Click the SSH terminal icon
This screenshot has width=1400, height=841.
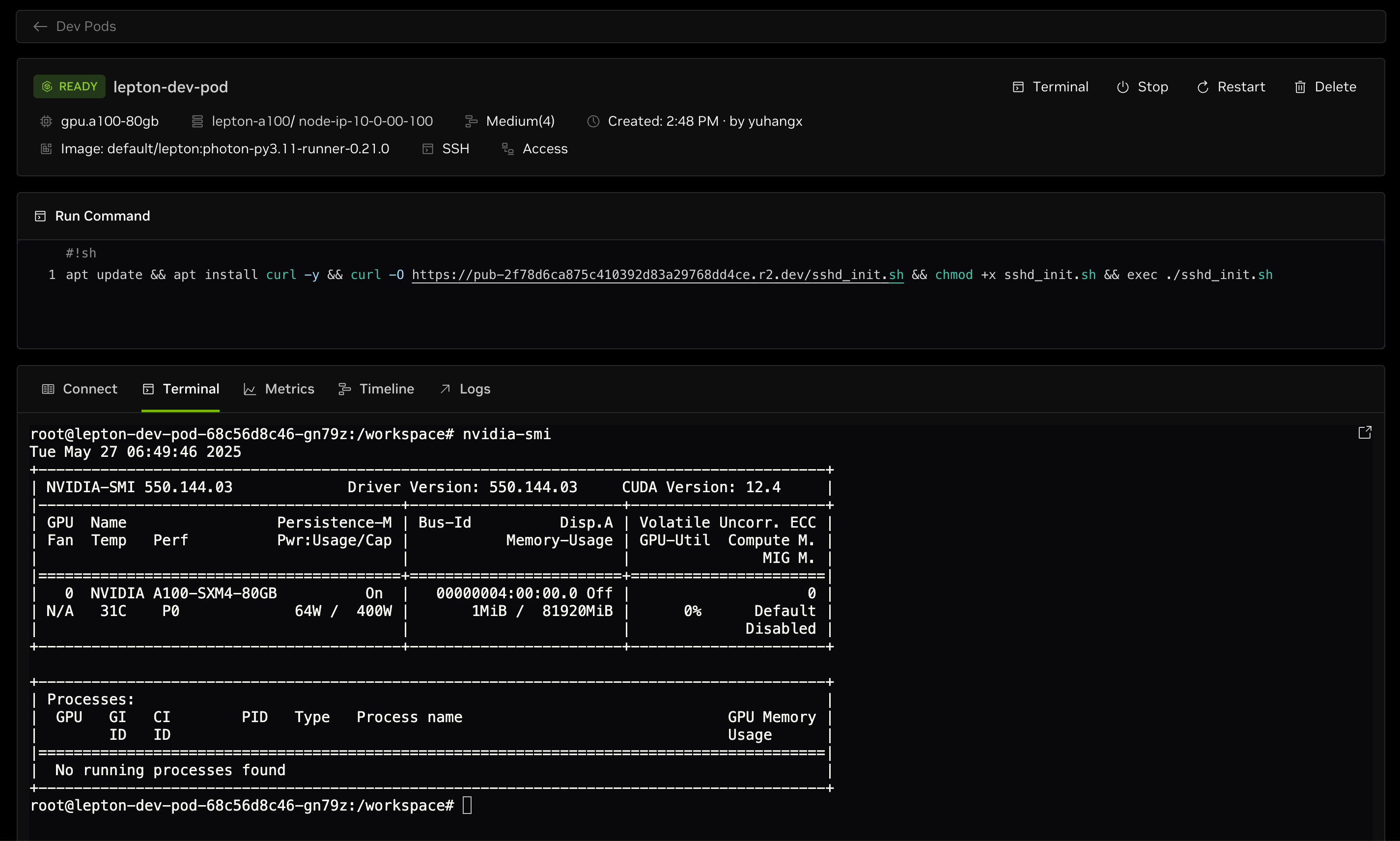[428, 148]
